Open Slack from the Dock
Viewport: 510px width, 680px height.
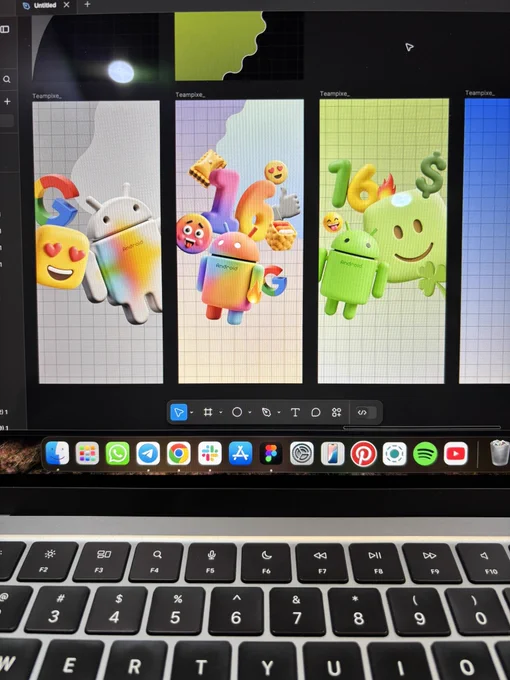pos(210,454)
